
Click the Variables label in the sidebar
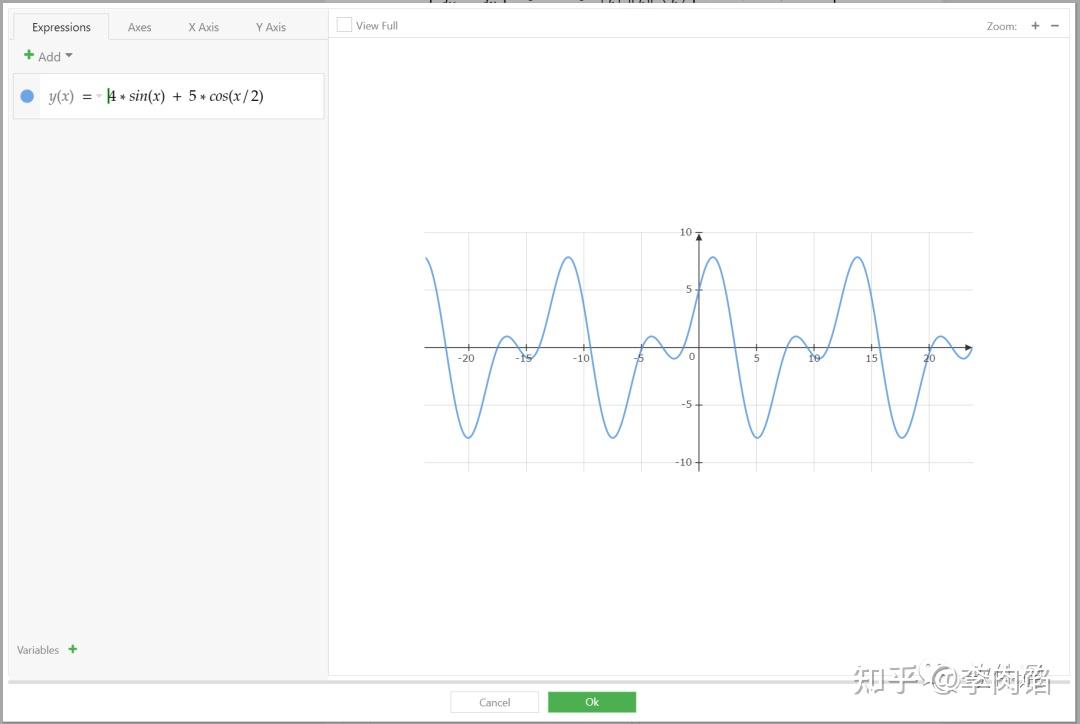[x=38, y=650]
